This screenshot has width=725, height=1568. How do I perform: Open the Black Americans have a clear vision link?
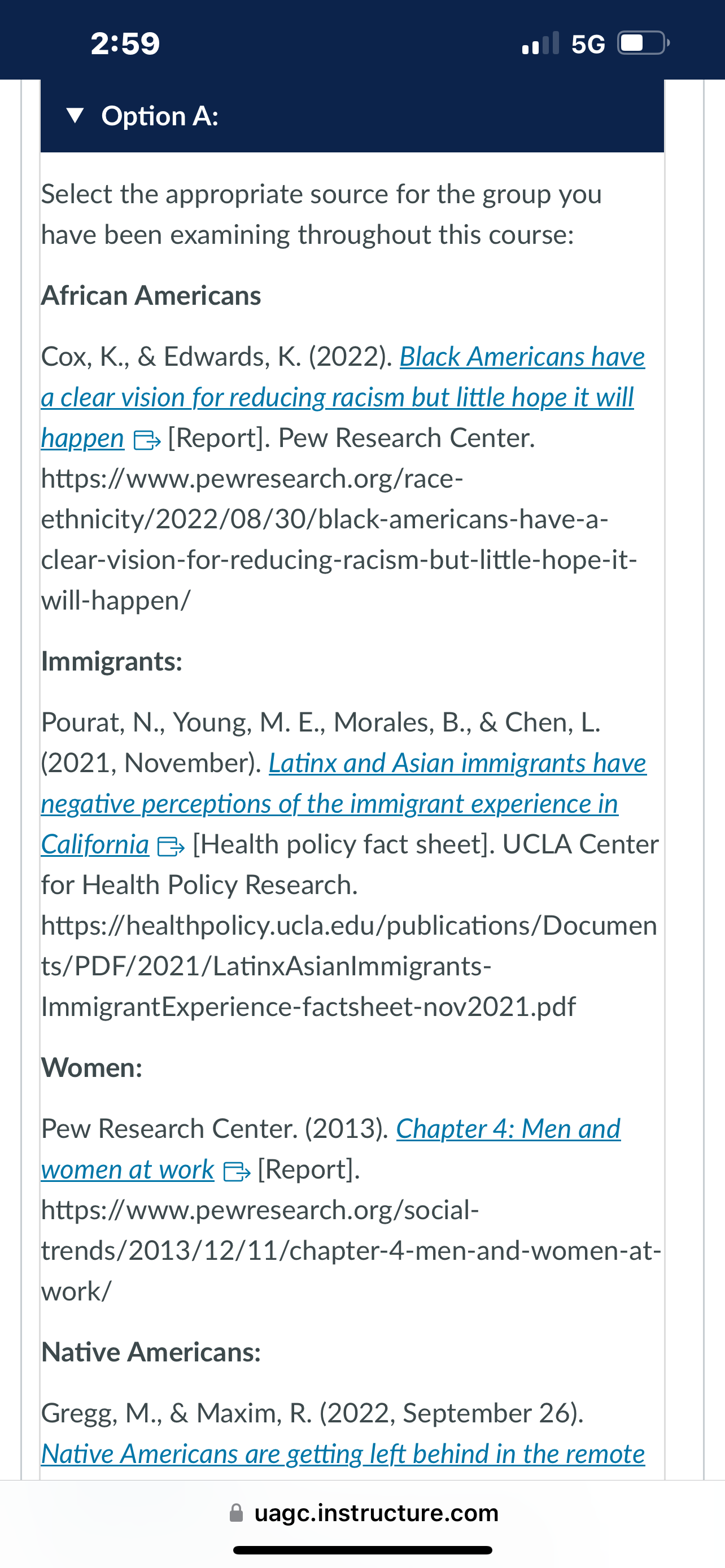coord(343,397)
